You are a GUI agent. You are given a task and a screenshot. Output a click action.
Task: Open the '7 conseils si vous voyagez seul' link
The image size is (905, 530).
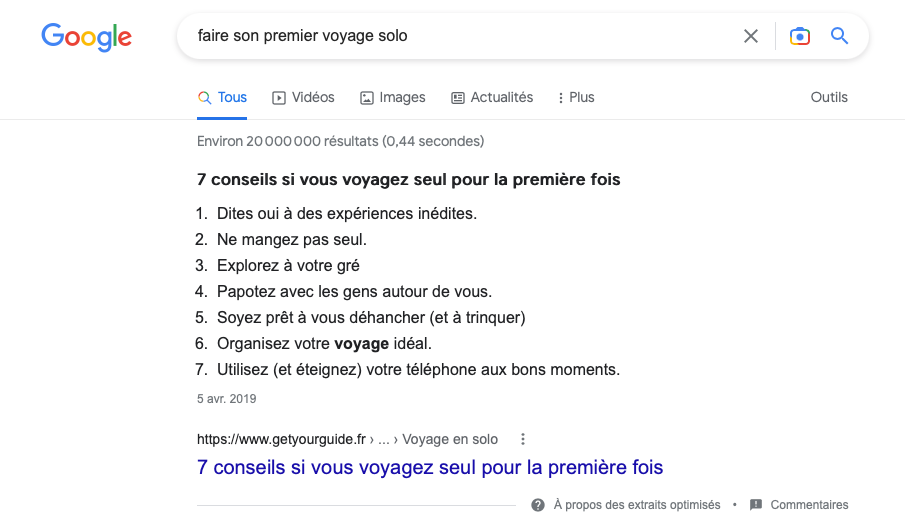pos(430,467)
